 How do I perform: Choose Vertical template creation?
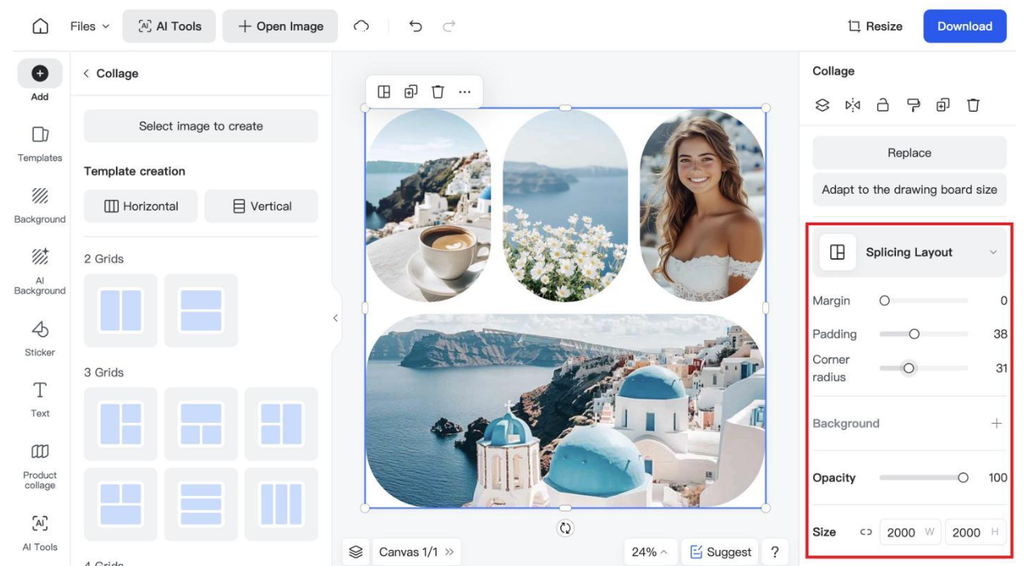coord(261,206)
